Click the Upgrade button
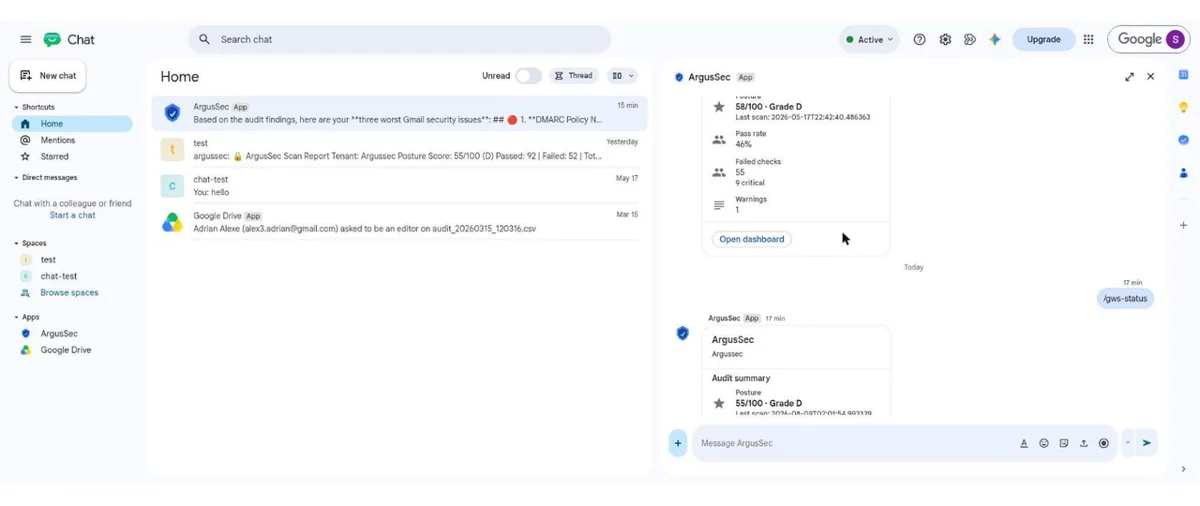This screenshot has height=506, width=1200. (1043, 40)
